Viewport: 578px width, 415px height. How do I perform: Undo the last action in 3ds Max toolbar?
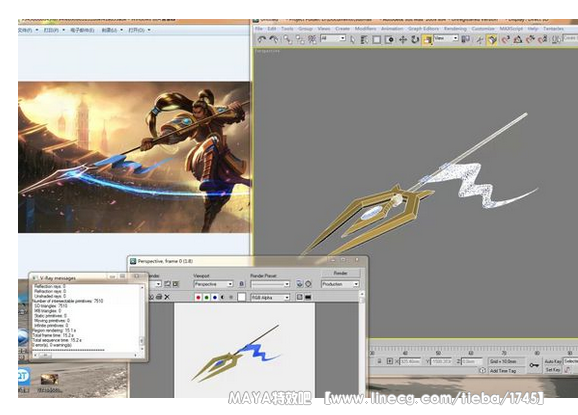[261, 39]
